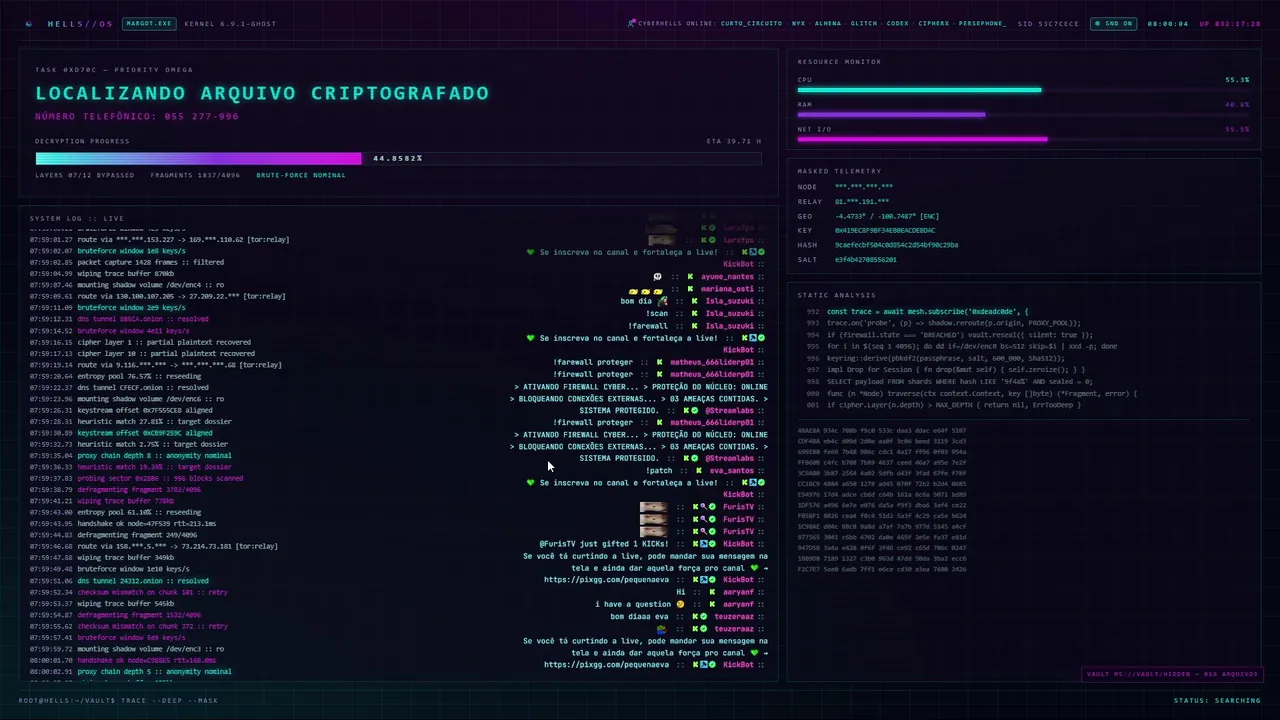
Task: Open the ALHENA online user
Action: (828, 23)
